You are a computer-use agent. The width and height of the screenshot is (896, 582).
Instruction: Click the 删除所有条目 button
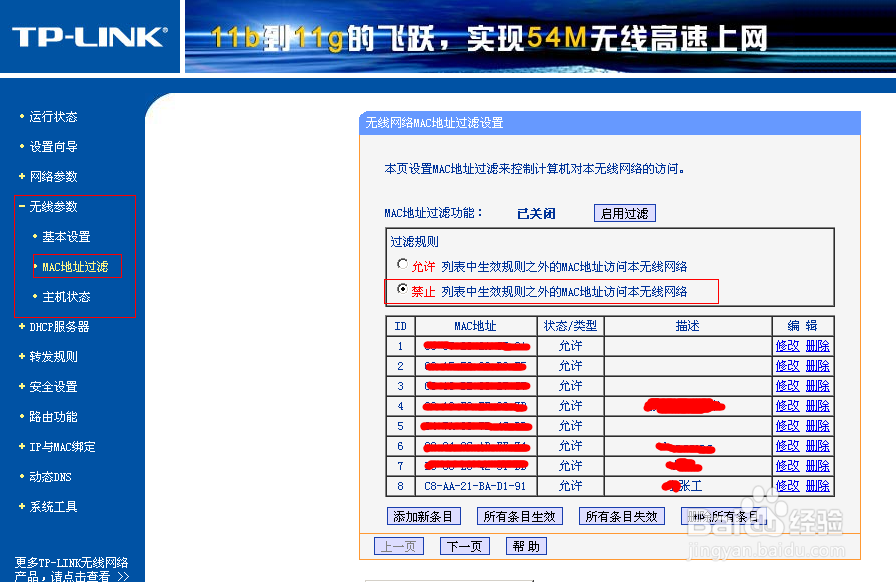[723, 516]
